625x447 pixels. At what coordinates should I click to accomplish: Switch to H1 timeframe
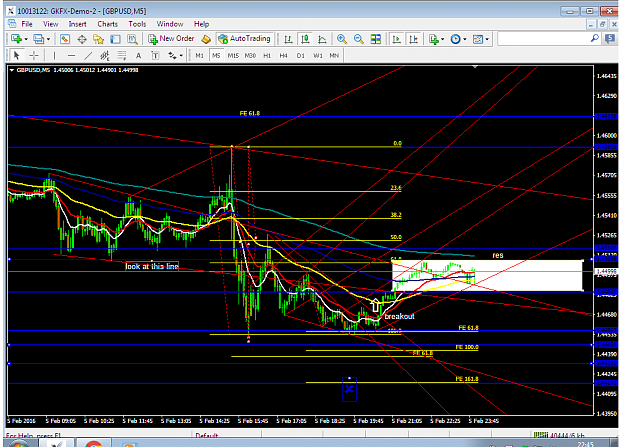267,55
